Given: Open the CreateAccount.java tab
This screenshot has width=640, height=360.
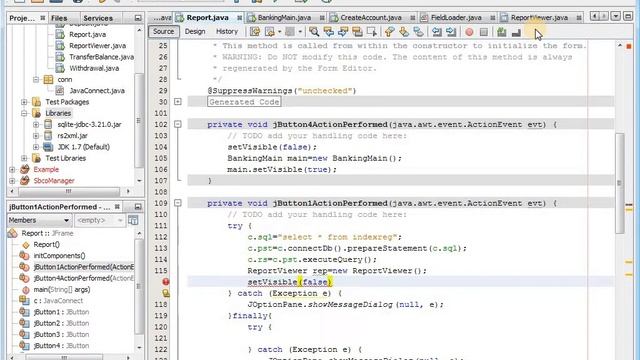Looking at the screenshot, I should coord(371,18).
